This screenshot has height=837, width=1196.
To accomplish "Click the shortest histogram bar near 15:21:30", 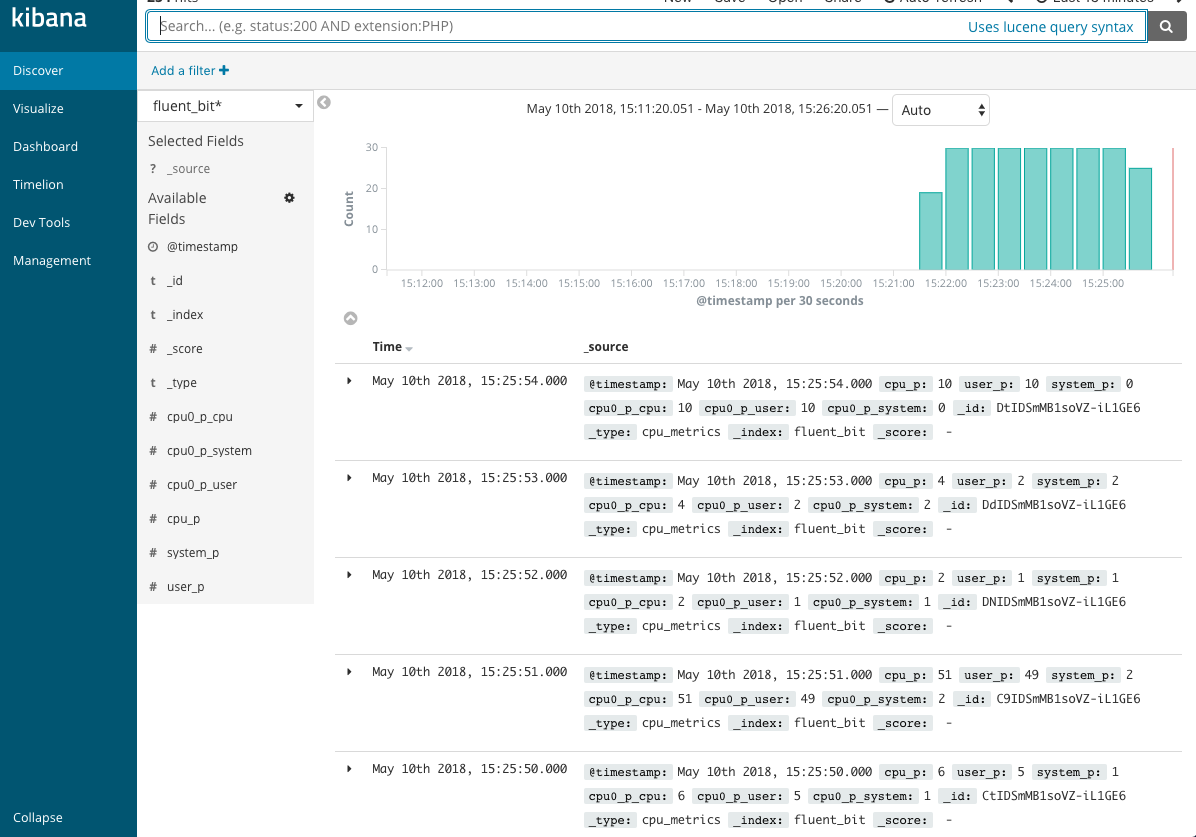I will pyautogui.click(x=931, y=231).
